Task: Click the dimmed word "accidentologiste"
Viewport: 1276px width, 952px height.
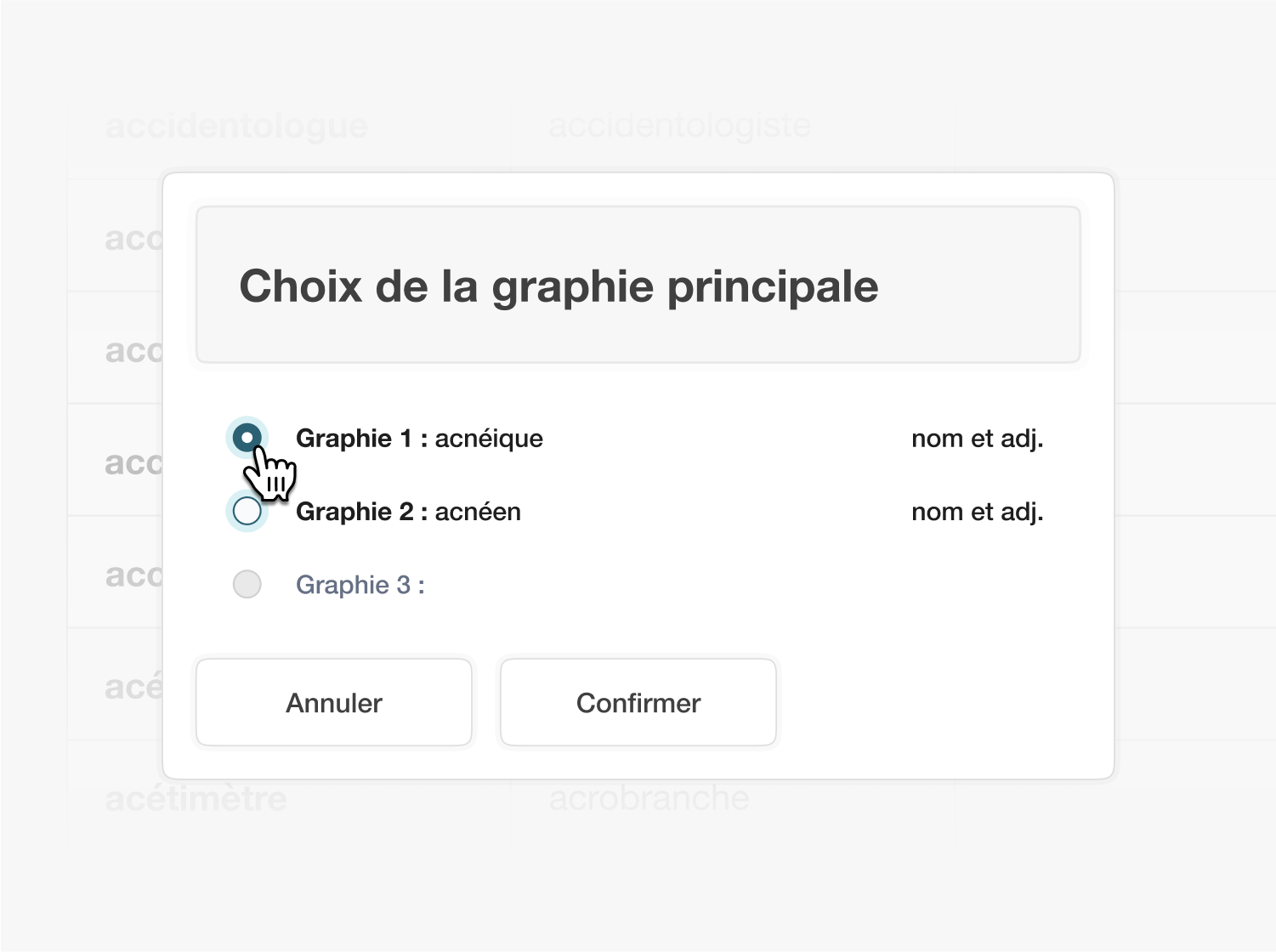Action: [680, 126]
